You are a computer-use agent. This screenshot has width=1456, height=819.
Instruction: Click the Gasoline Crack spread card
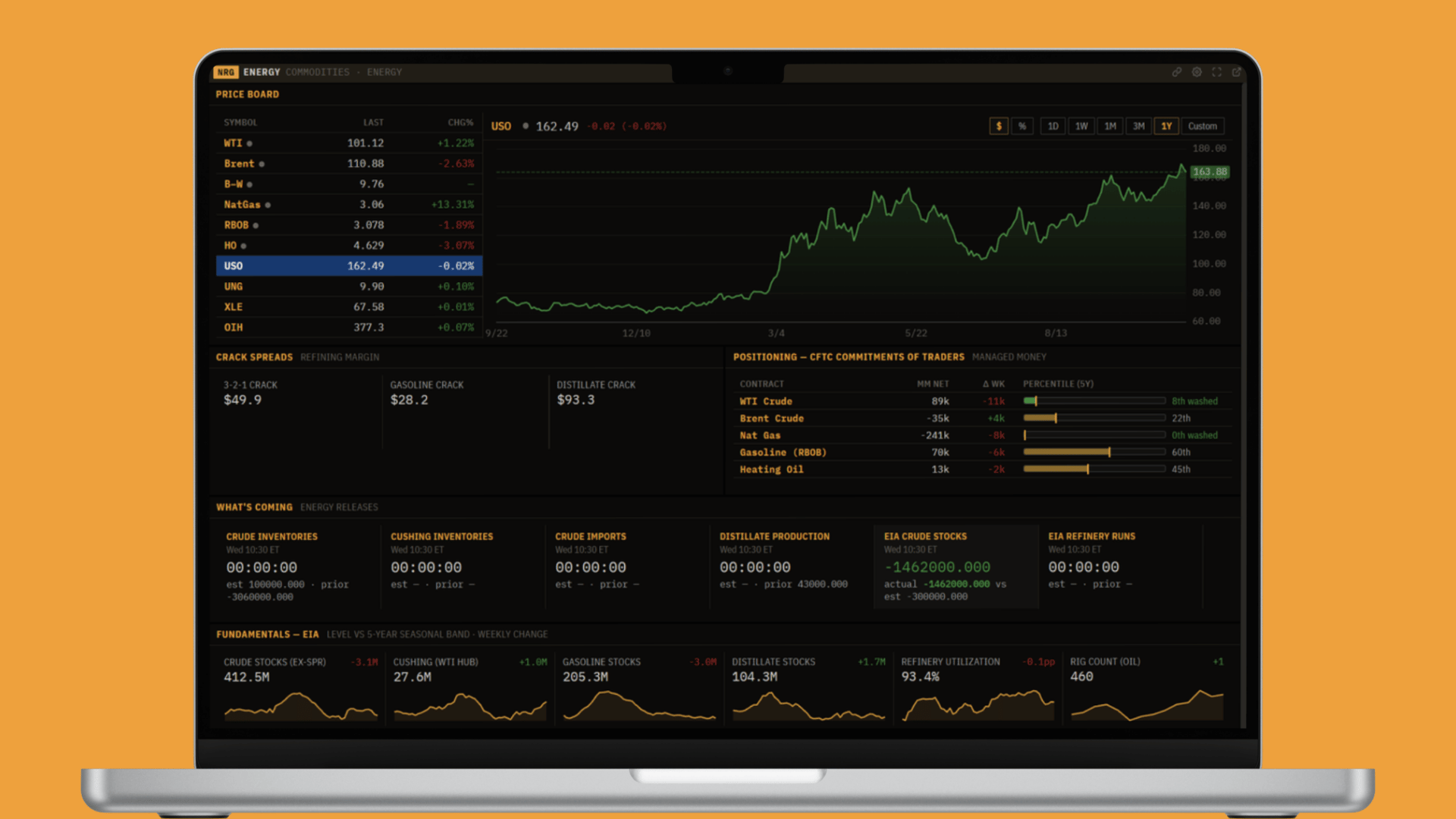465,412
